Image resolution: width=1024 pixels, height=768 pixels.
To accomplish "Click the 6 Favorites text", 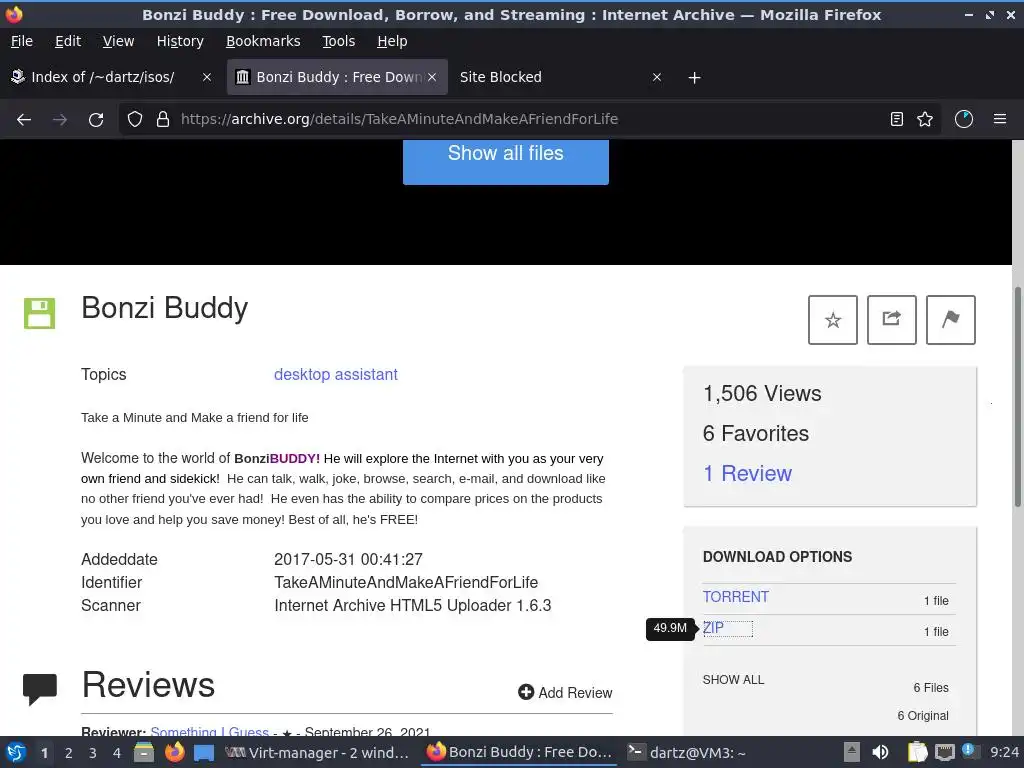I will click(756, 434).
